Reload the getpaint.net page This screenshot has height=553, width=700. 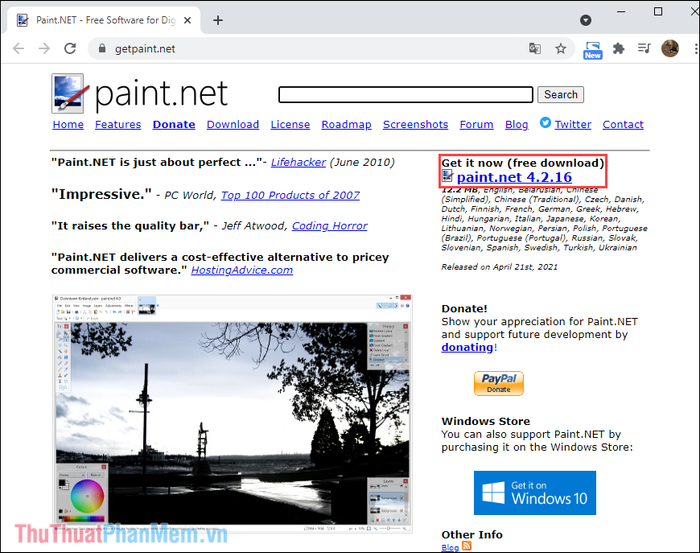pos(70,48)
